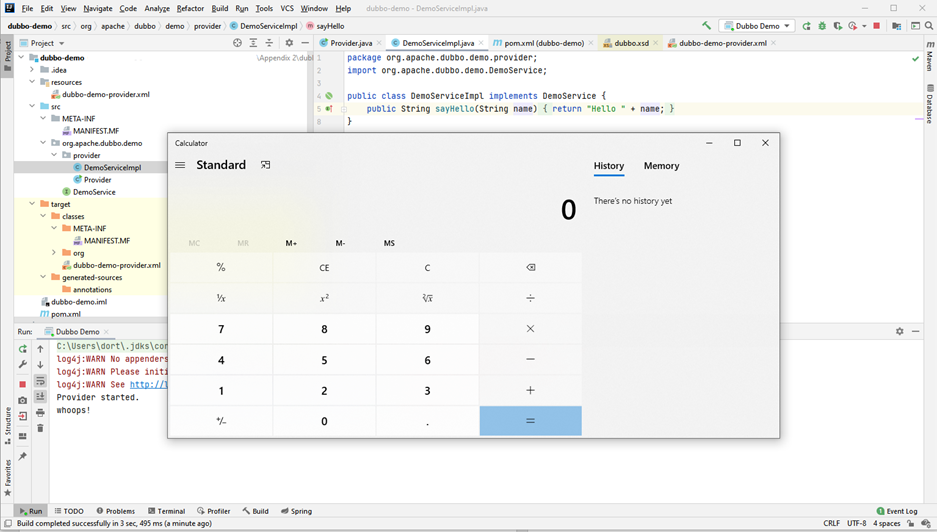This screenshot has height=532, width=937.
Task: Rerun Dubbo Demo from the top toolbar
Action: click(x=807, y=26)
